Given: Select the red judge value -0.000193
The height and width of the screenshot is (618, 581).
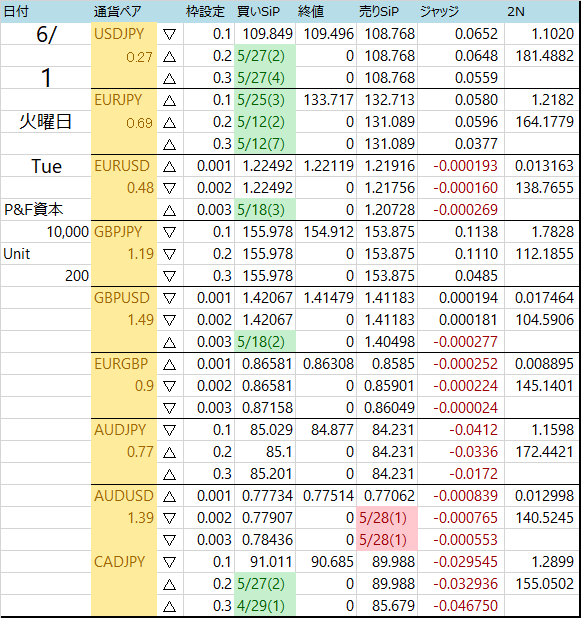Looking at the screenshot, I should pos(461,166).
